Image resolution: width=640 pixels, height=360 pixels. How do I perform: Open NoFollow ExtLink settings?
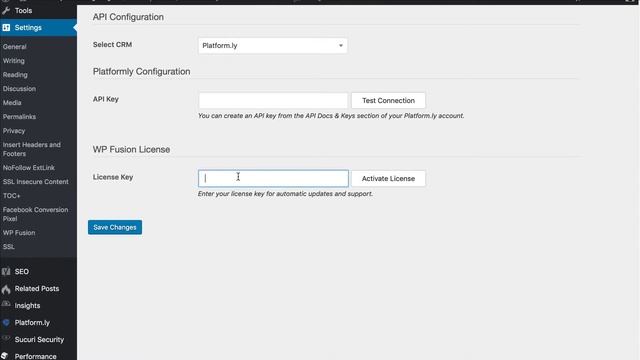29,168
